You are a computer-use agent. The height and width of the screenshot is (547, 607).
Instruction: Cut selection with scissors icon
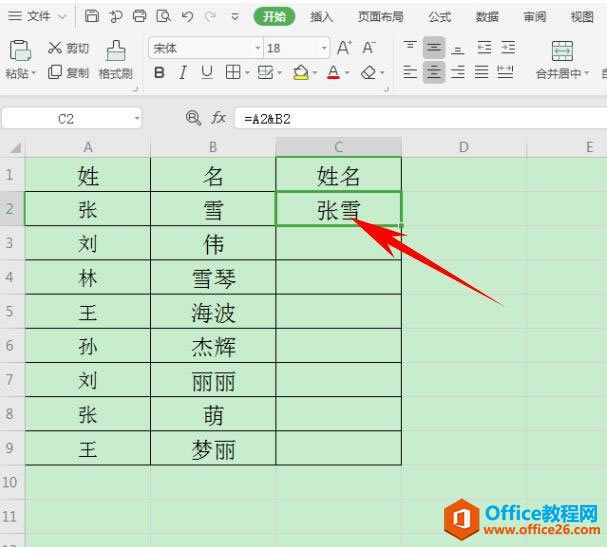55,48
